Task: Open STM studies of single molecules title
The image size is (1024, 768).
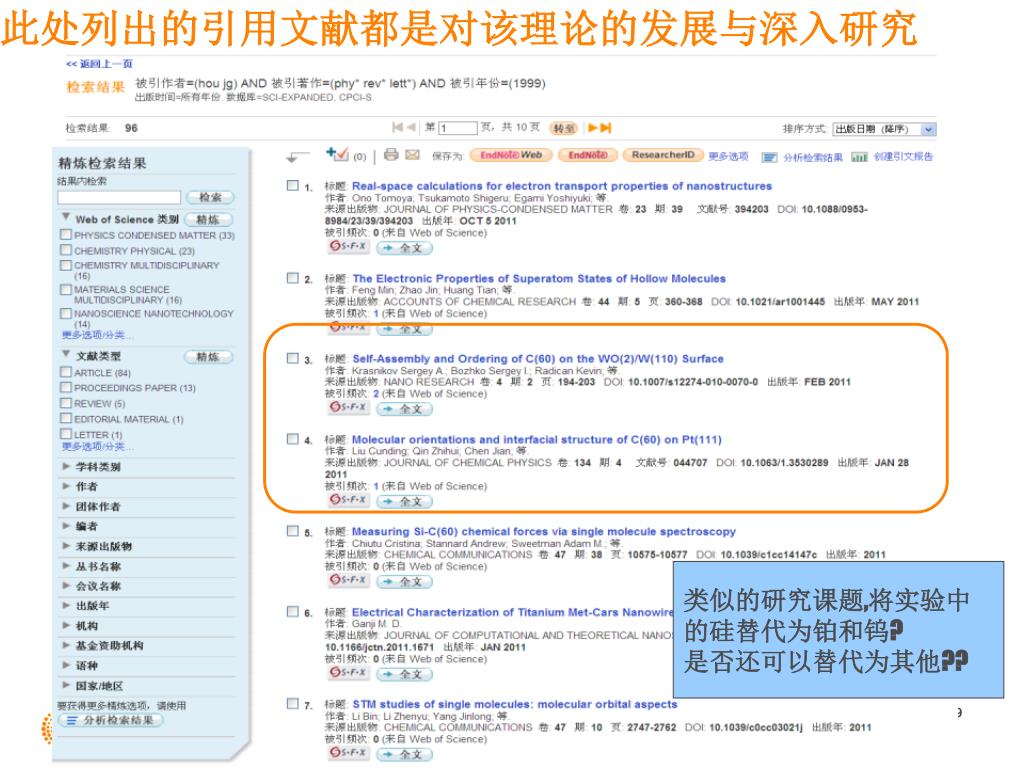Action: pyautogui.click(x=515, y=705)
